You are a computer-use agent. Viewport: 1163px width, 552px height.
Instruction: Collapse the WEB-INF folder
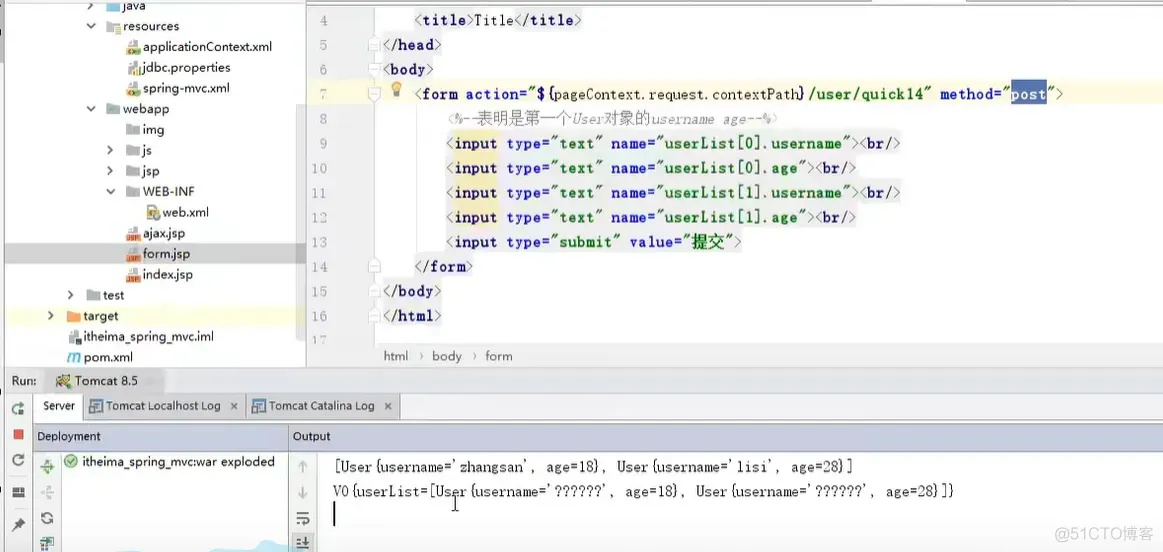111,191
